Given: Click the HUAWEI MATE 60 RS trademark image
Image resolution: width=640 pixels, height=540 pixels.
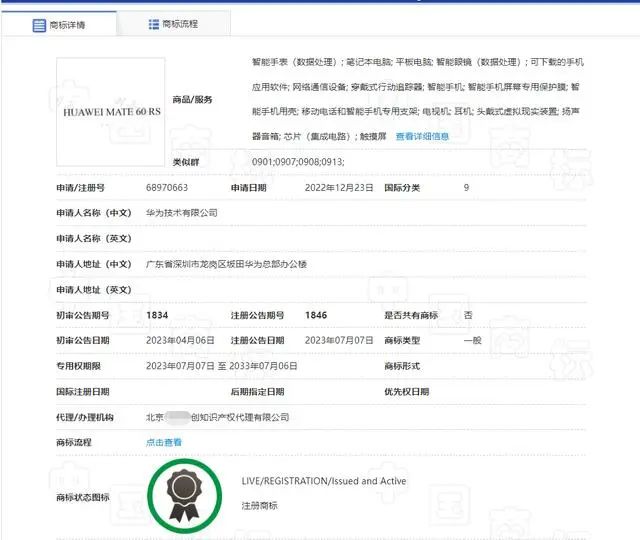Looking at the screenshot, I should click(111, 112).
